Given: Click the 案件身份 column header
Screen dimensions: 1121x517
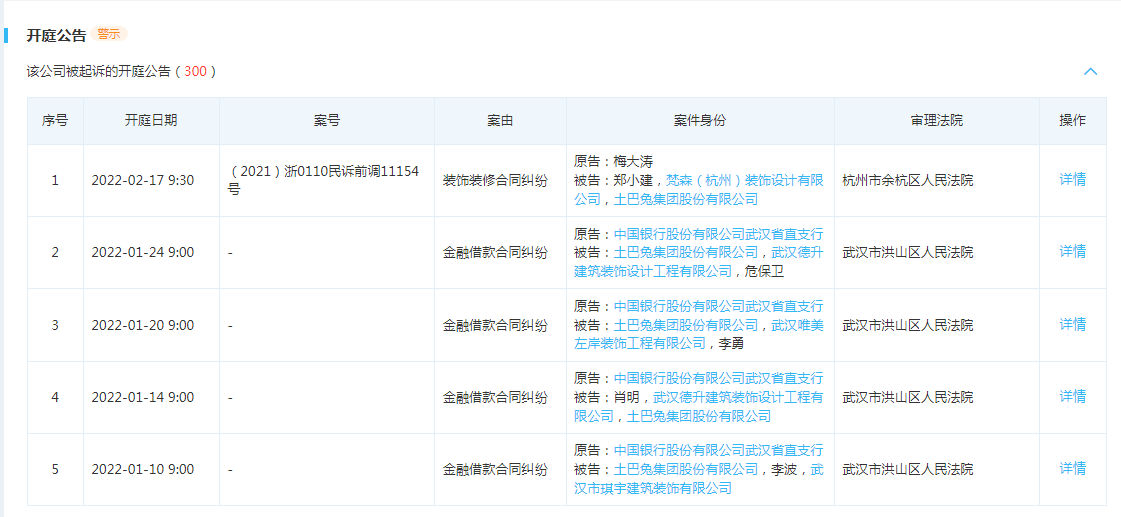Looking at the screenshot, I should (x=700, y=121).
